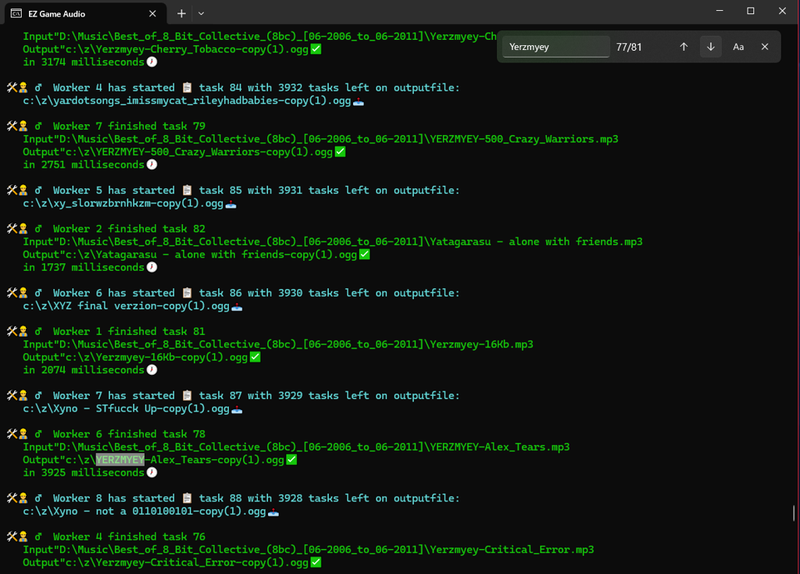Click the green checkmark after Yerzmyey-16Kb-copy(1).ogg
Viewport: 800px width, 574px height.
tap(255, 357)
